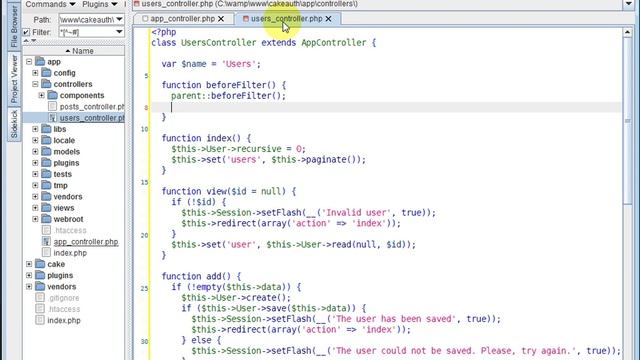The image size is (640, 360).
Task: Switch to app_controller.php tab
Action: coord(182,19)
